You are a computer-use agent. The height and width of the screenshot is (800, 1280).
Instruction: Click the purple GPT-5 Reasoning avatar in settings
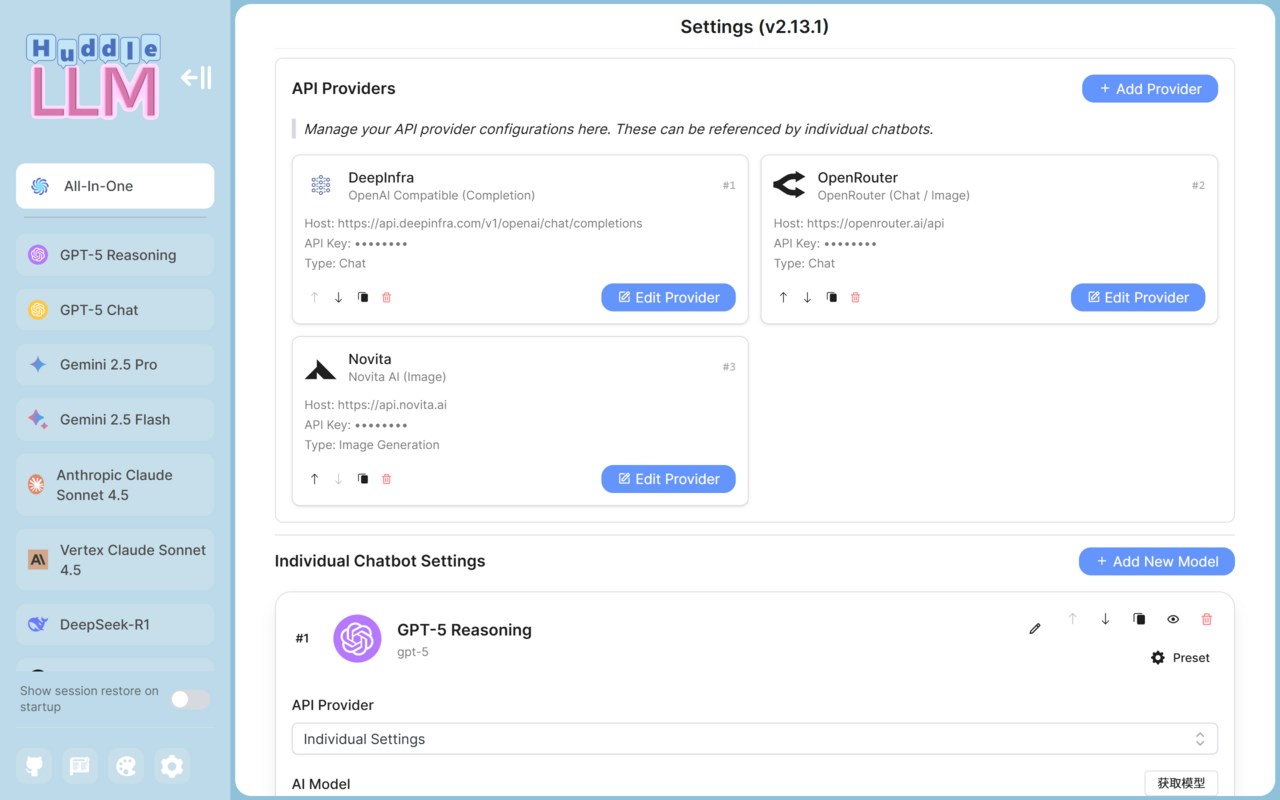click(357, 638)
